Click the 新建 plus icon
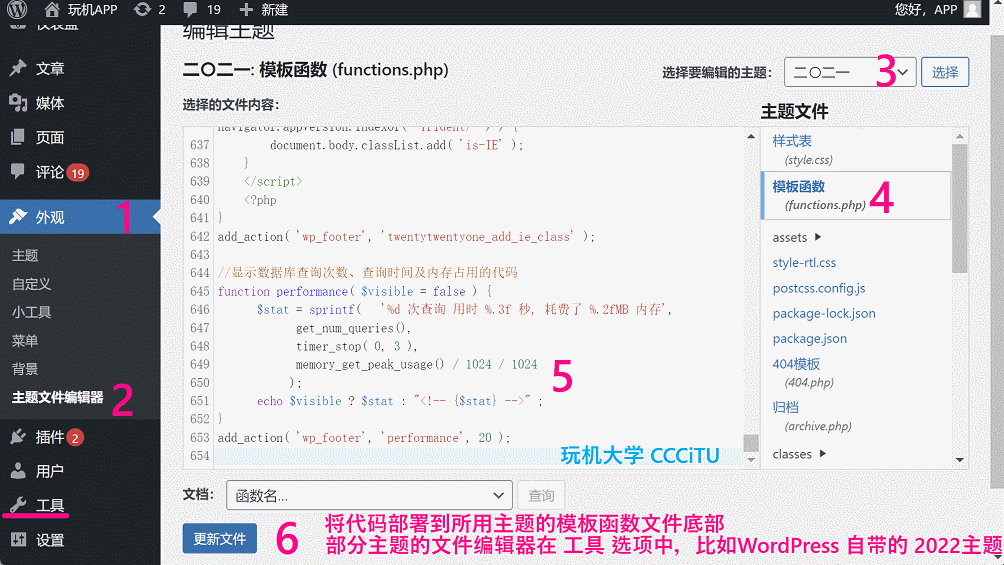This screenshot has width=1004, height=565. (246, 10)
